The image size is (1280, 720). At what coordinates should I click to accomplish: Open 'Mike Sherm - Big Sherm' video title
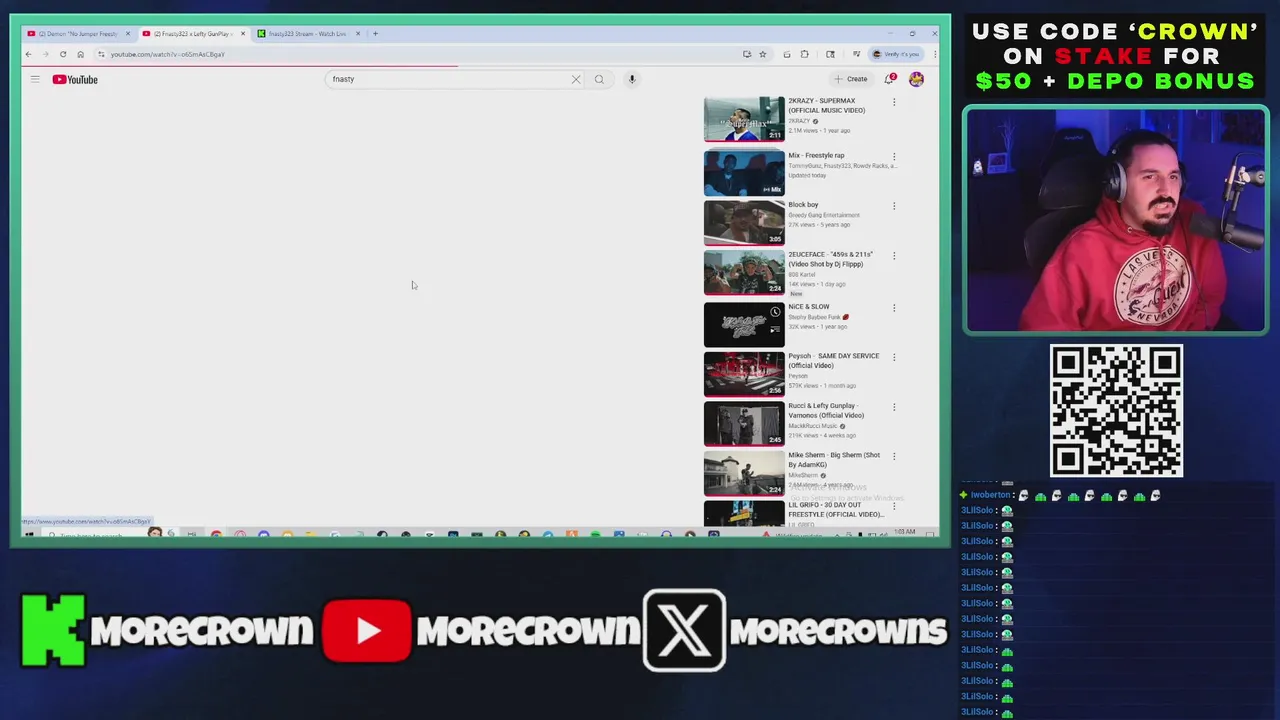point(834,459)
